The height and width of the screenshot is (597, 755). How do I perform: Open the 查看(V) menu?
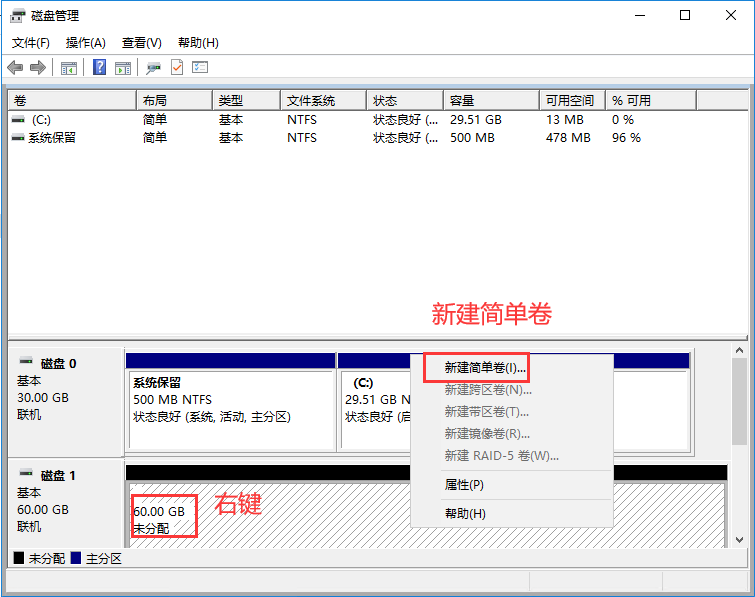click(142, 43)
